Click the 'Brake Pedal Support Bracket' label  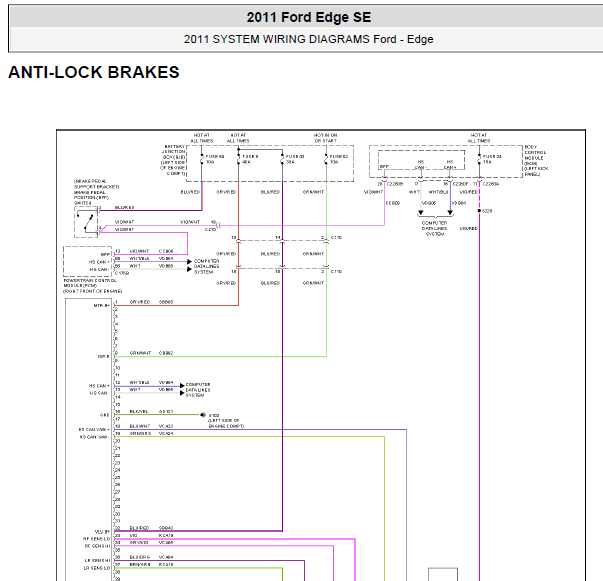[97, 184]
